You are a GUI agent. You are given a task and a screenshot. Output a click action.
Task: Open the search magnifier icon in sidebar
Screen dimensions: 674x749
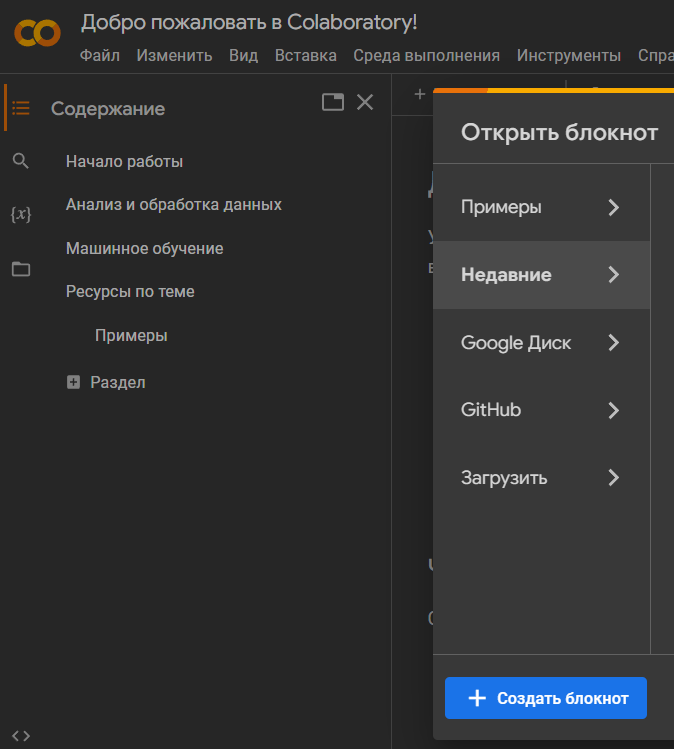pyautogui.click(x=21, y=161)
